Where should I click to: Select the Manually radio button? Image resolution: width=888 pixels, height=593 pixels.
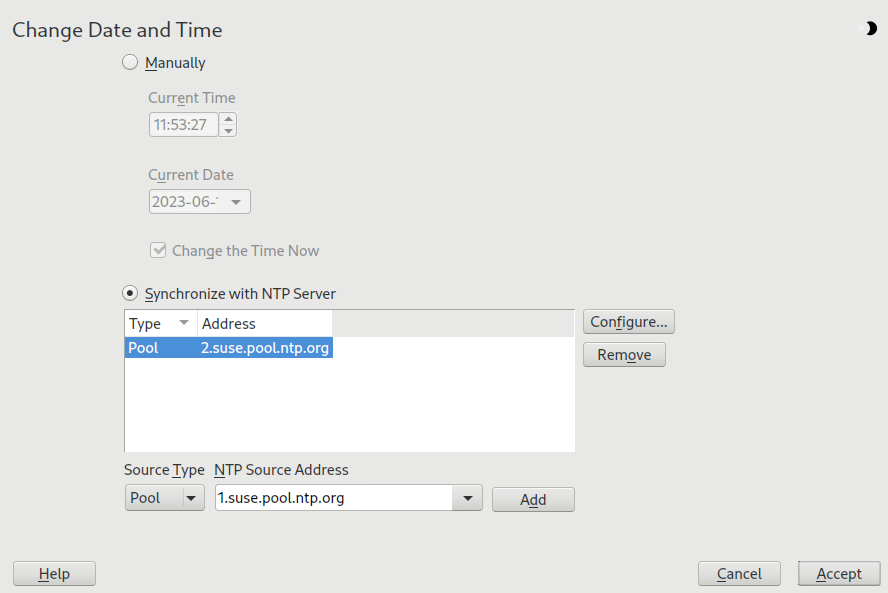130,63
